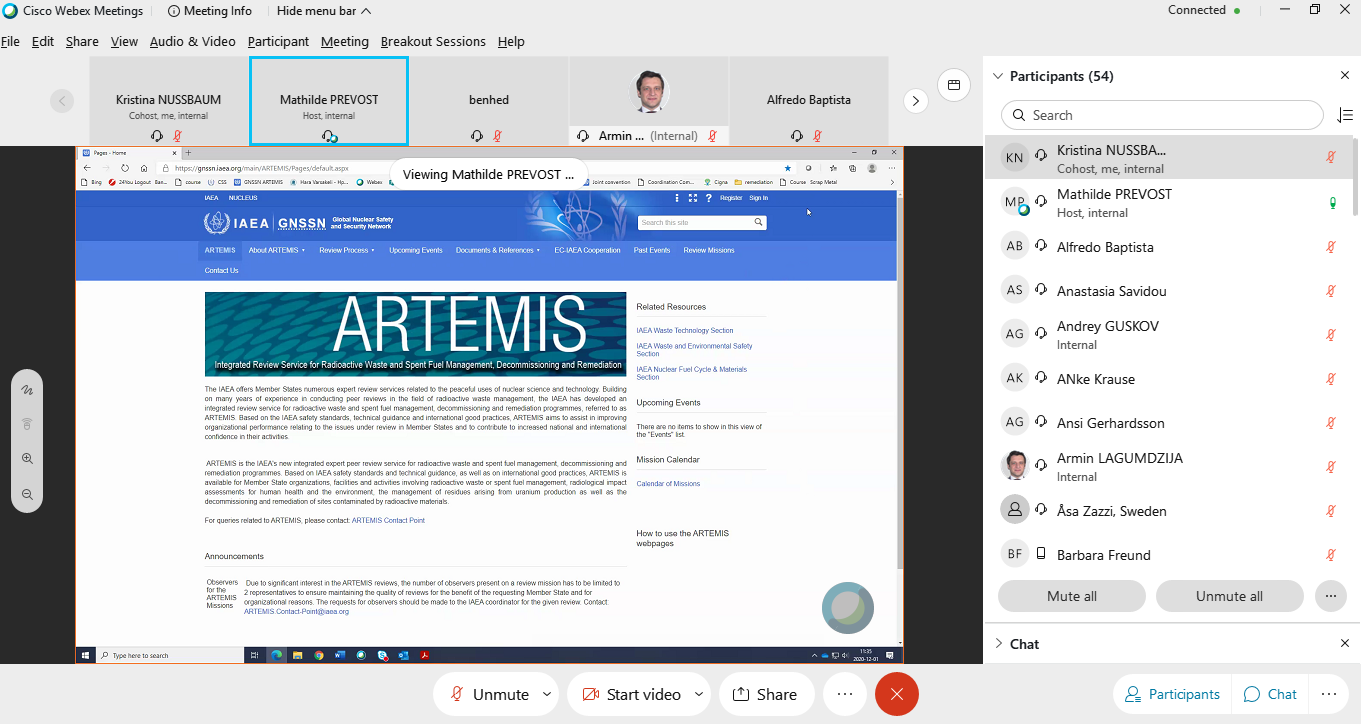Select the annotation pen tool
The height and width of the screenshot is (724, 1361).
pyautogui.click(x=27, y=390)
